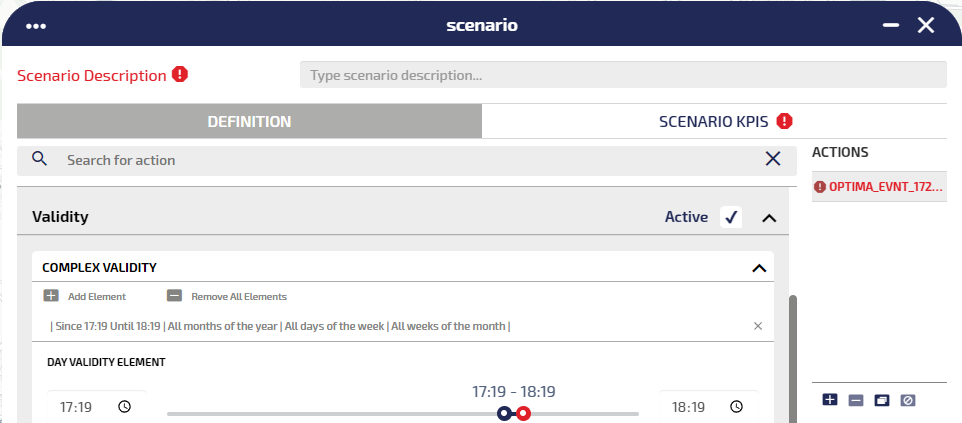Click the disable action icon
This screenshot has height=423, width=962.
(907, 400)
